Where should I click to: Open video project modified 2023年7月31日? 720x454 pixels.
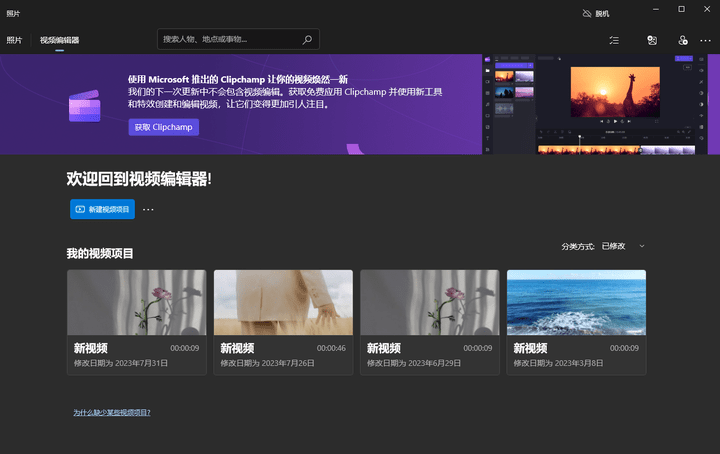point(137,322)
